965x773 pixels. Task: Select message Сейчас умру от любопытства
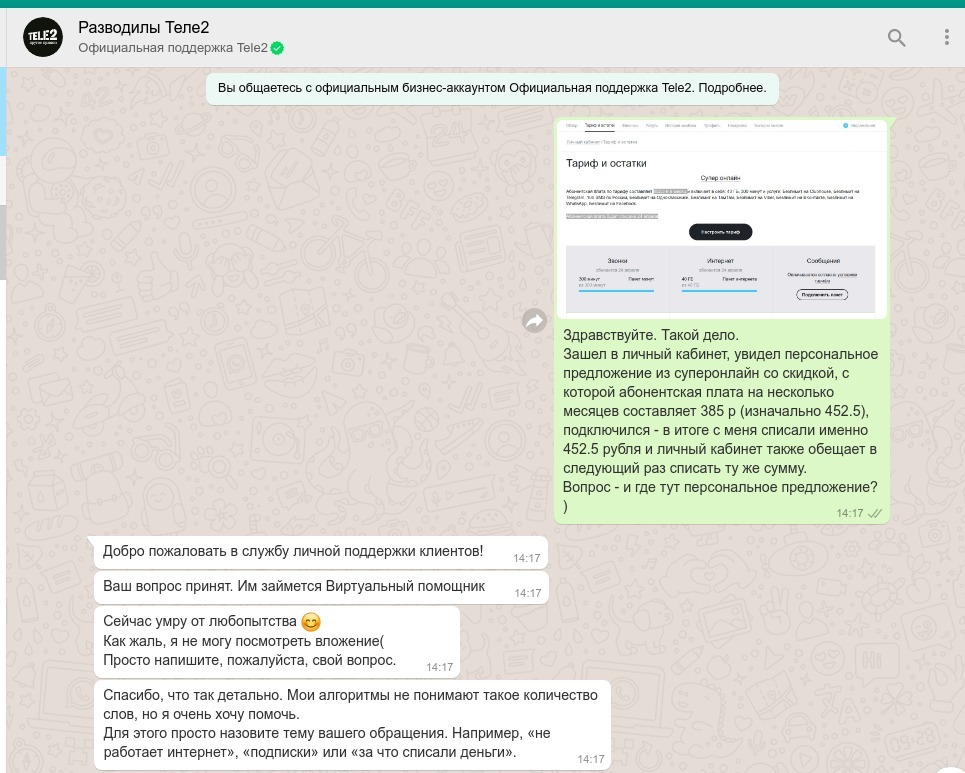(277, 641)
